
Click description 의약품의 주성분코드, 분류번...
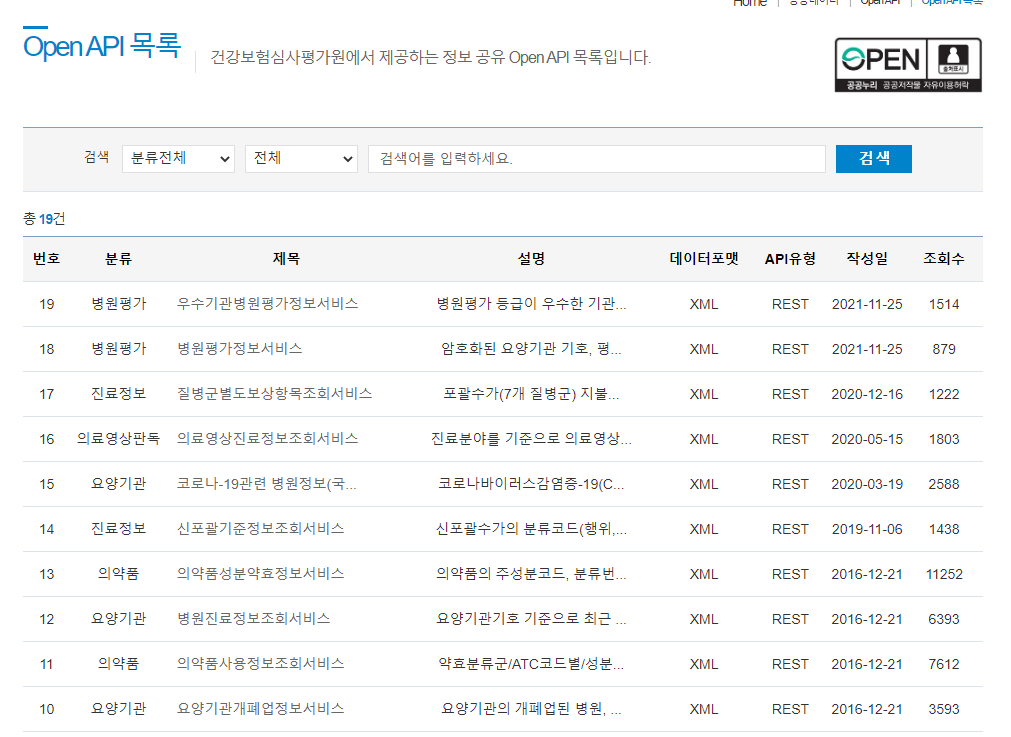[x=531, y=574]
